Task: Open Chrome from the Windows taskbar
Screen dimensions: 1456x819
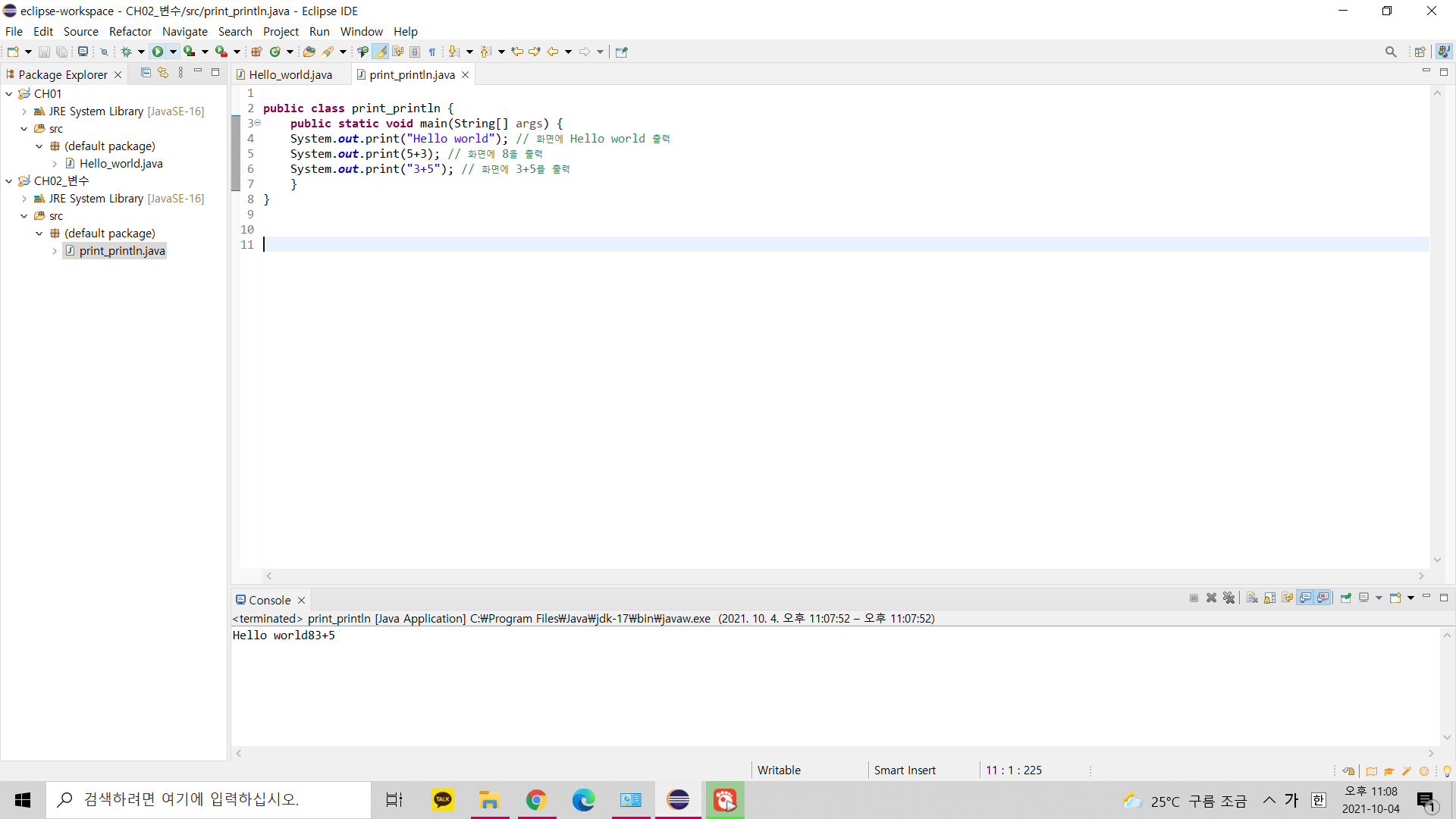Action: pyautogui.click(x=536, y=799)
